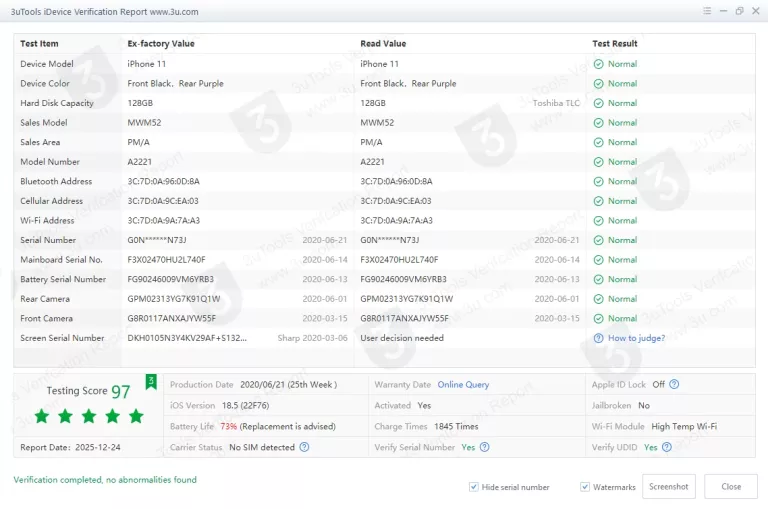Click Normal check icon in Device Model row

(x=598, y=64)
